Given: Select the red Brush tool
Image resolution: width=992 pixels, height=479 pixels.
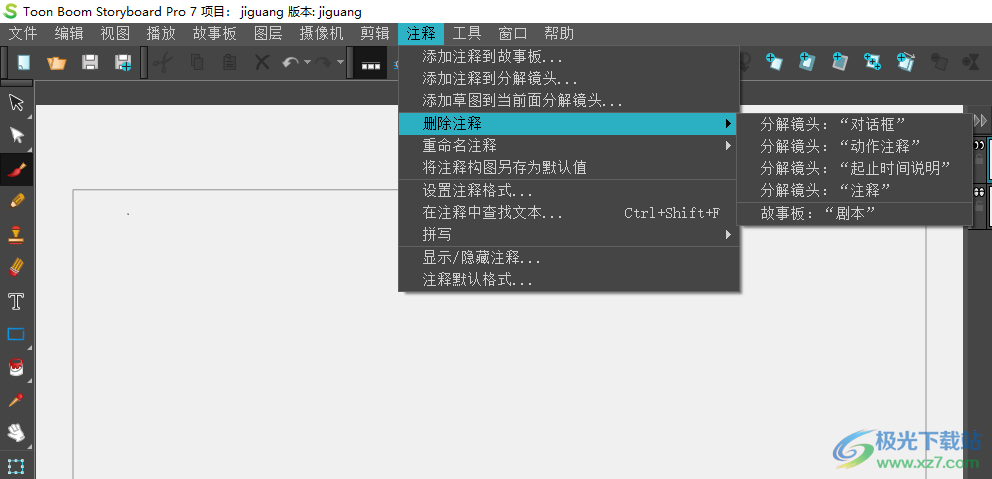Looking at the screenshot, I should click(x=16, y=169).
